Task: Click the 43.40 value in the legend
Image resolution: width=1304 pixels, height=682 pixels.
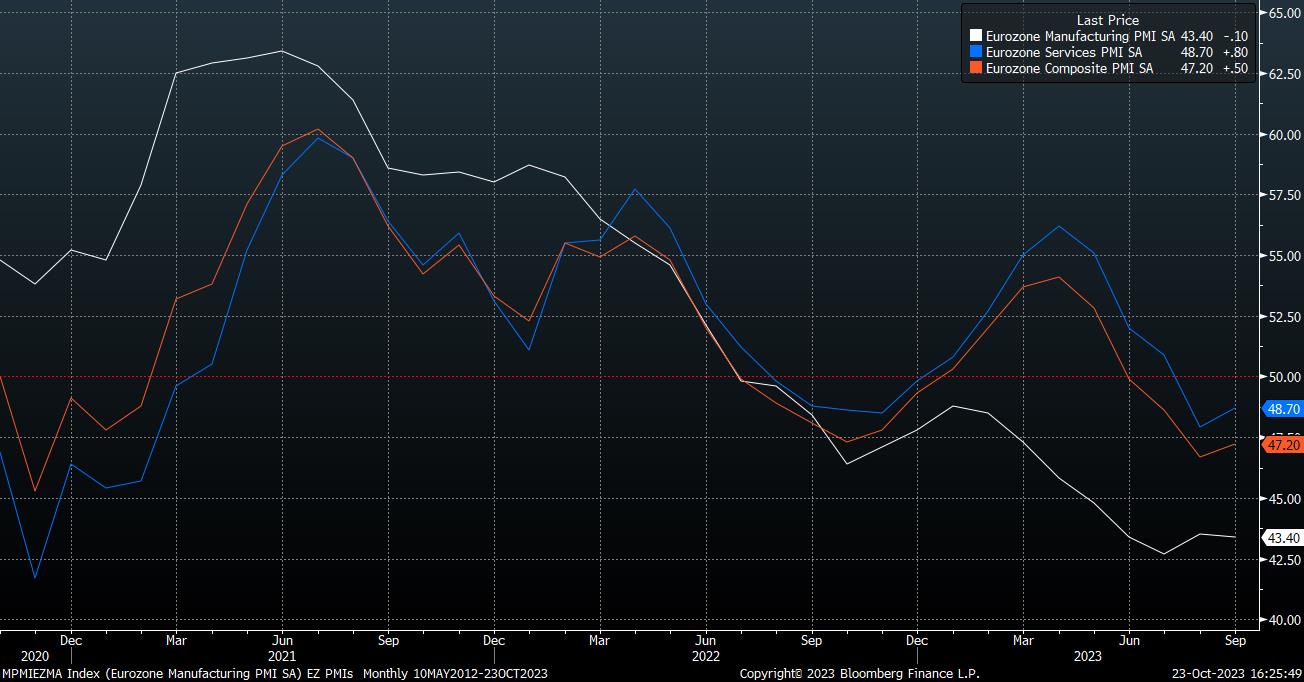Action: (1197, 36)
